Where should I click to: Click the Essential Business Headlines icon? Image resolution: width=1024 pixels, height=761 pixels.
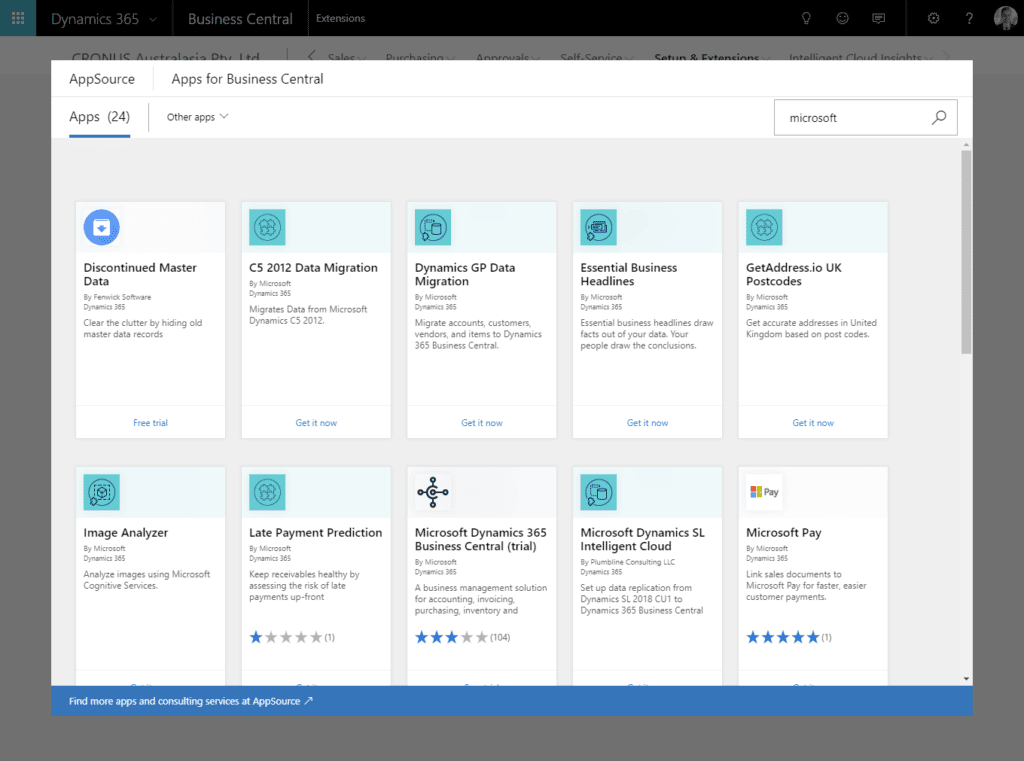coord(598,227)
